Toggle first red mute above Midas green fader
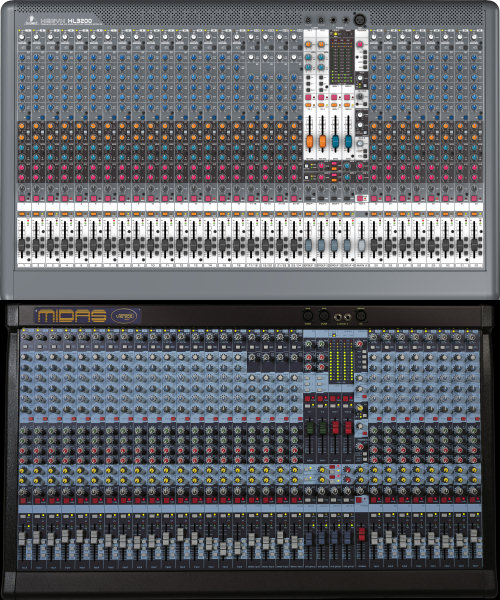The width and height of the screenshot is (500, 600). point(307,399)
